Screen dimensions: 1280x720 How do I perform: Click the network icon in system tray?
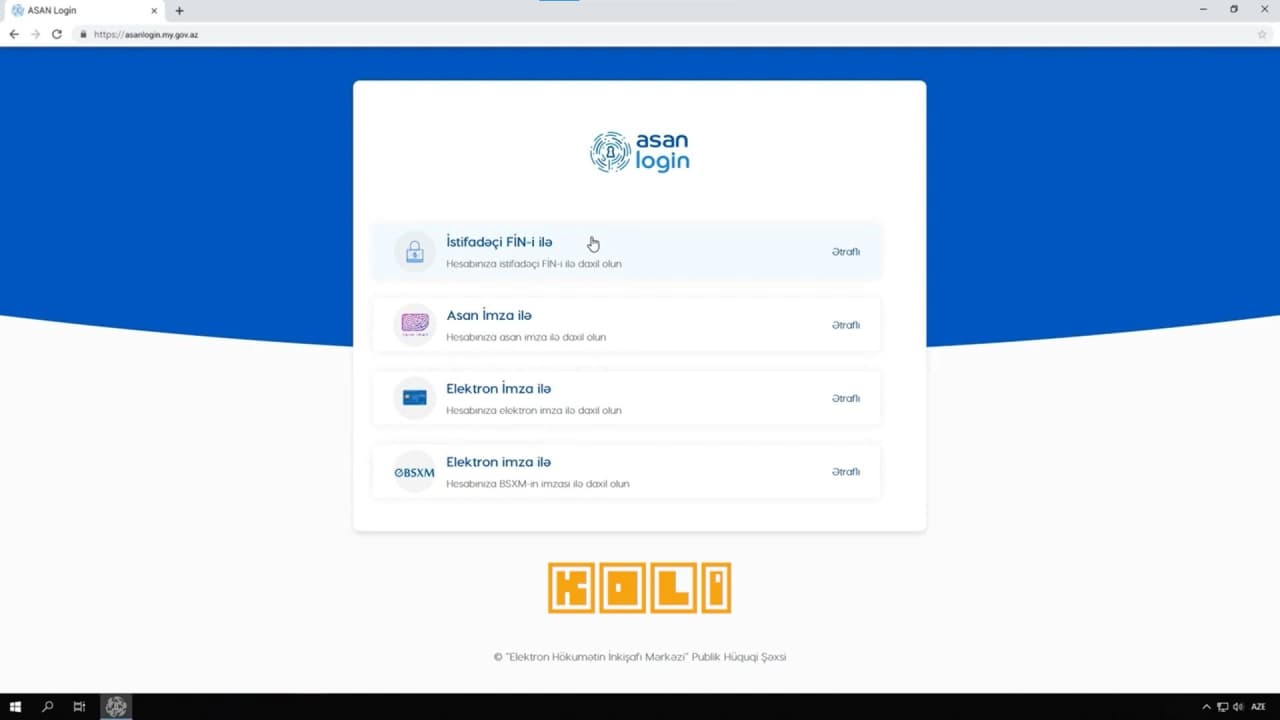click(1222, 707)
